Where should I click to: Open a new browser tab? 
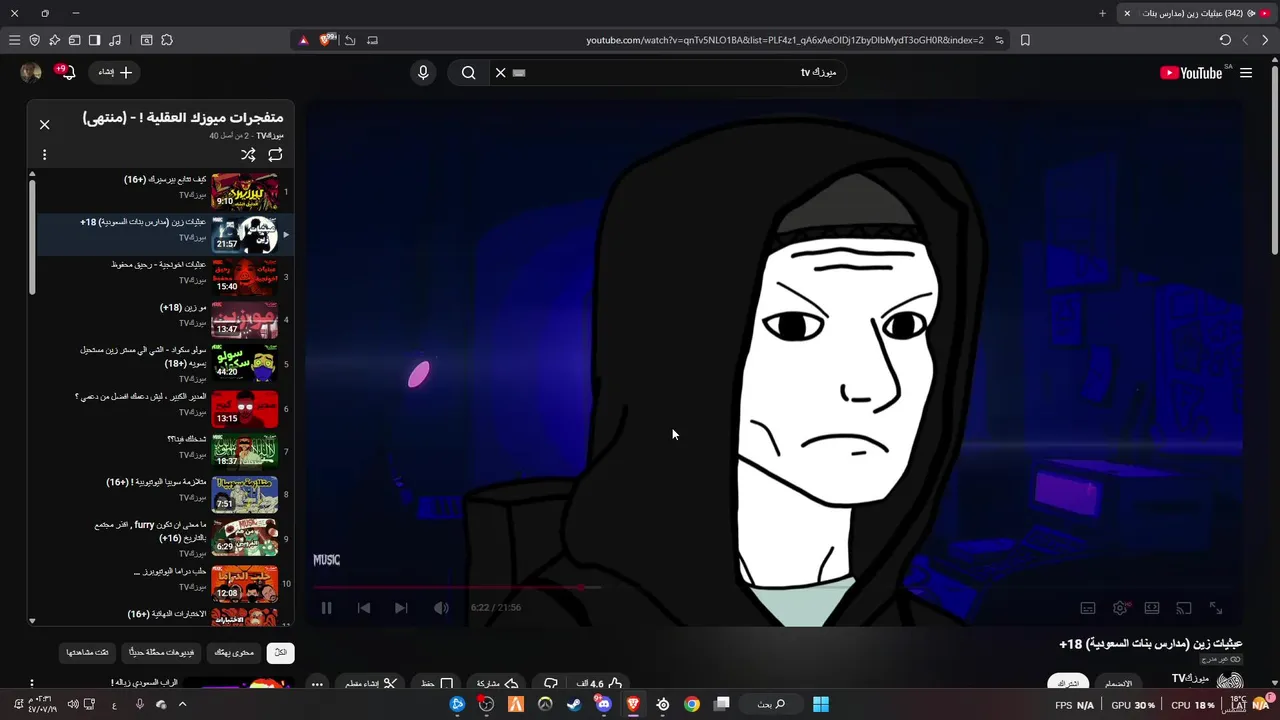[x=1102, y=13]
